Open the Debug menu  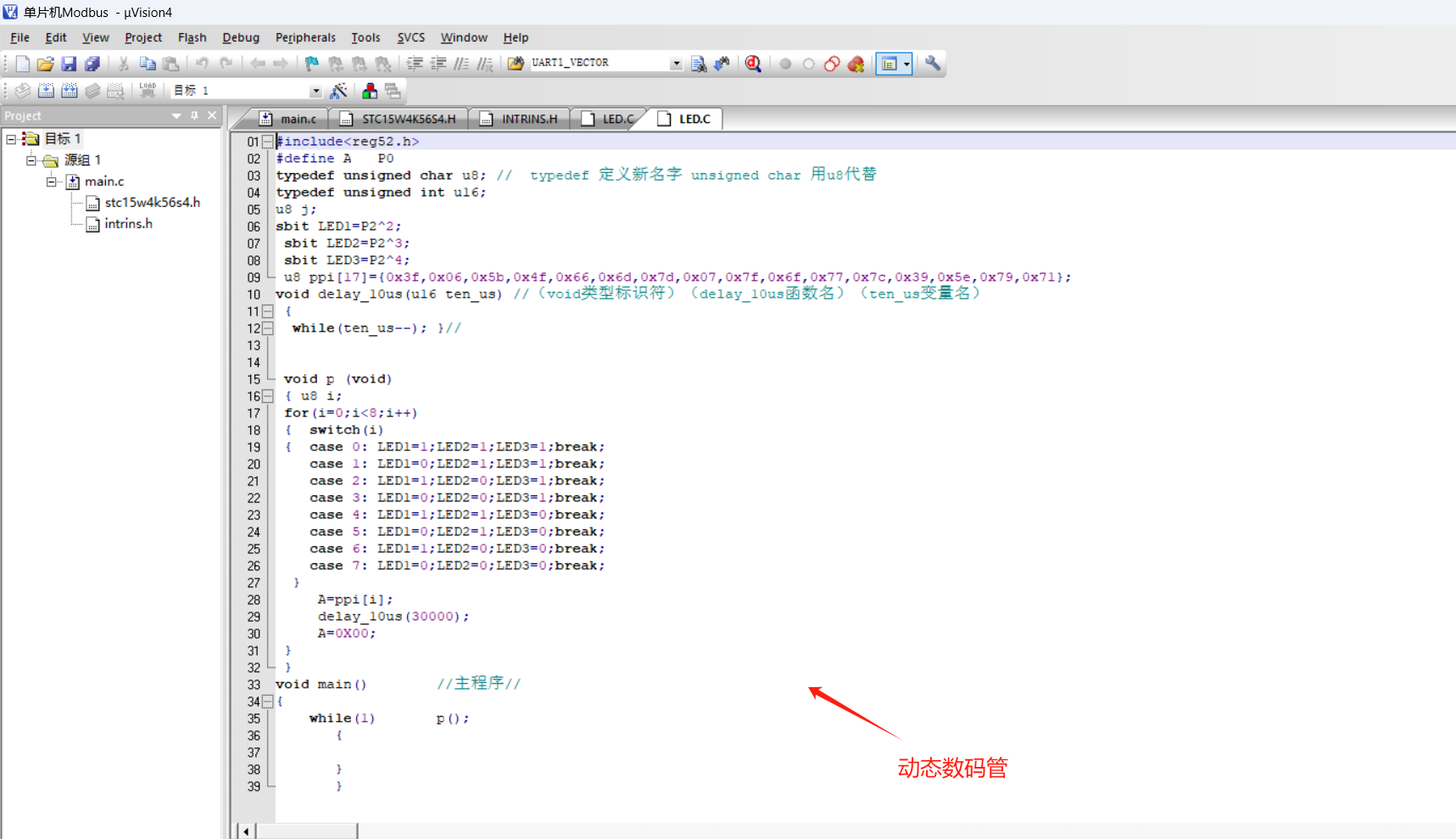241,37
